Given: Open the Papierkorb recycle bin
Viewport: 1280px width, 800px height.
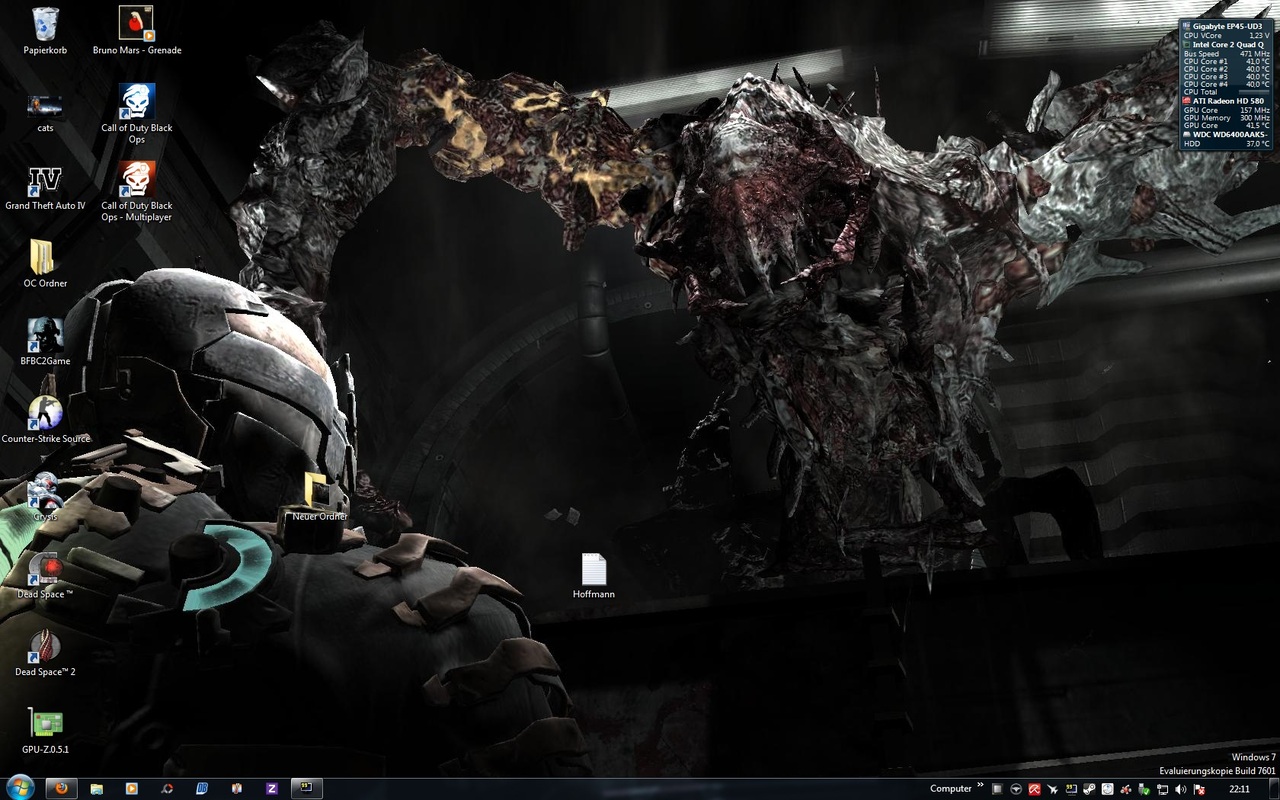Looking at the screenshot, I should [x=45, y=30].
